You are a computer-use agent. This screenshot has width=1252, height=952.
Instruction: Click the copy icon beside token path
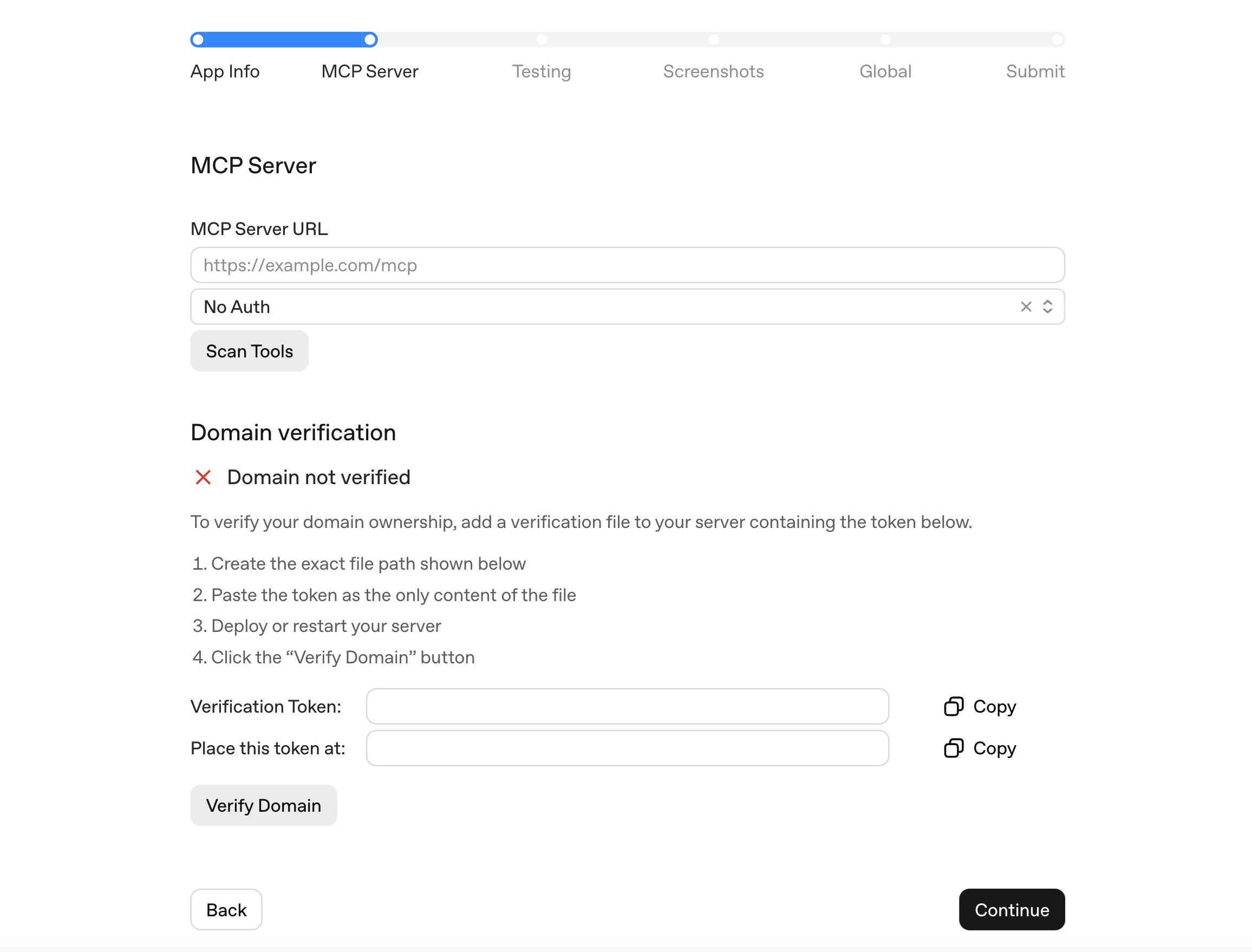click(x=953, y=748)
